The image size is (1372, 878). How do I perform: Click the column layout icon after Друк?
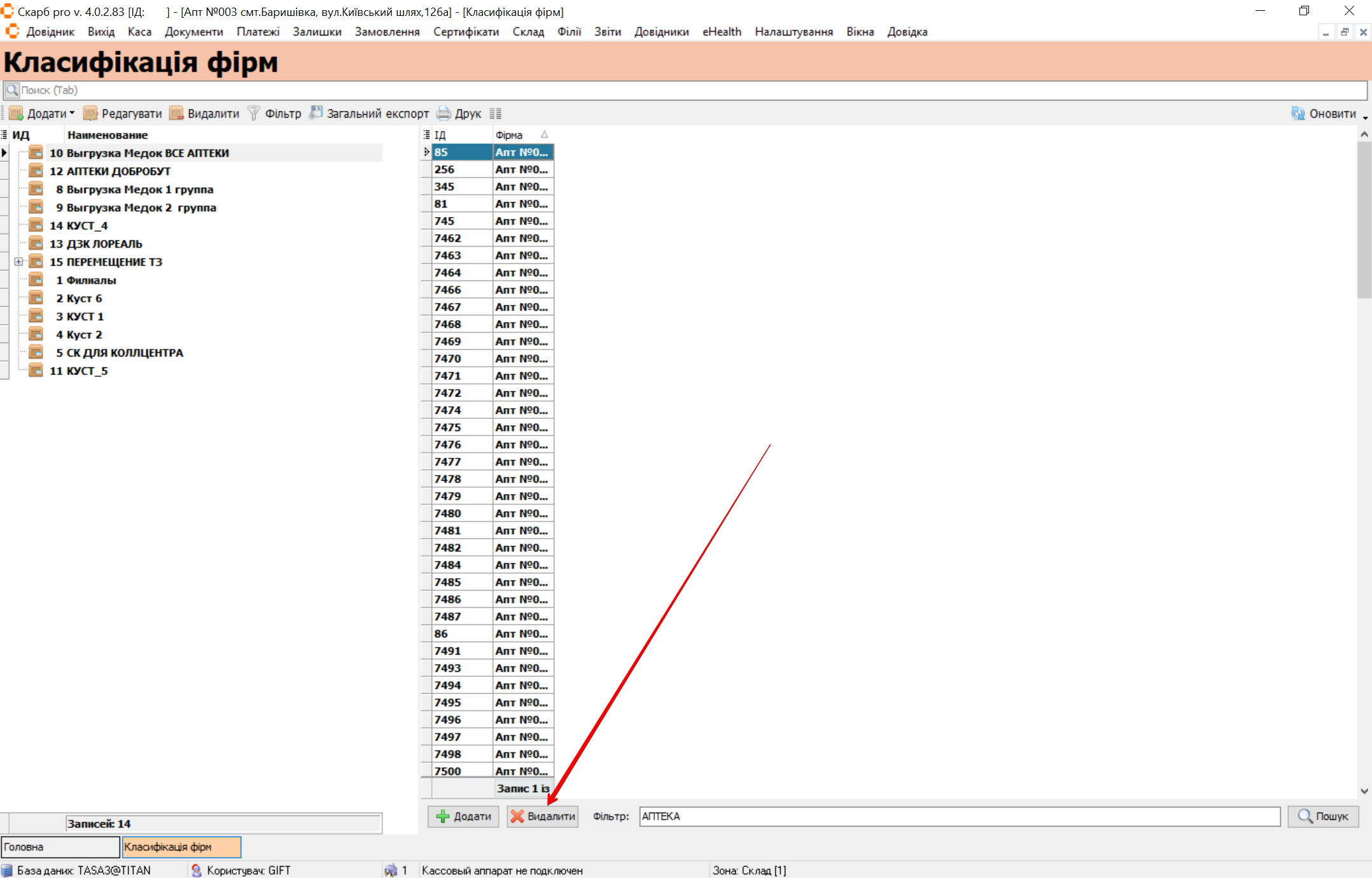(496, 113)
